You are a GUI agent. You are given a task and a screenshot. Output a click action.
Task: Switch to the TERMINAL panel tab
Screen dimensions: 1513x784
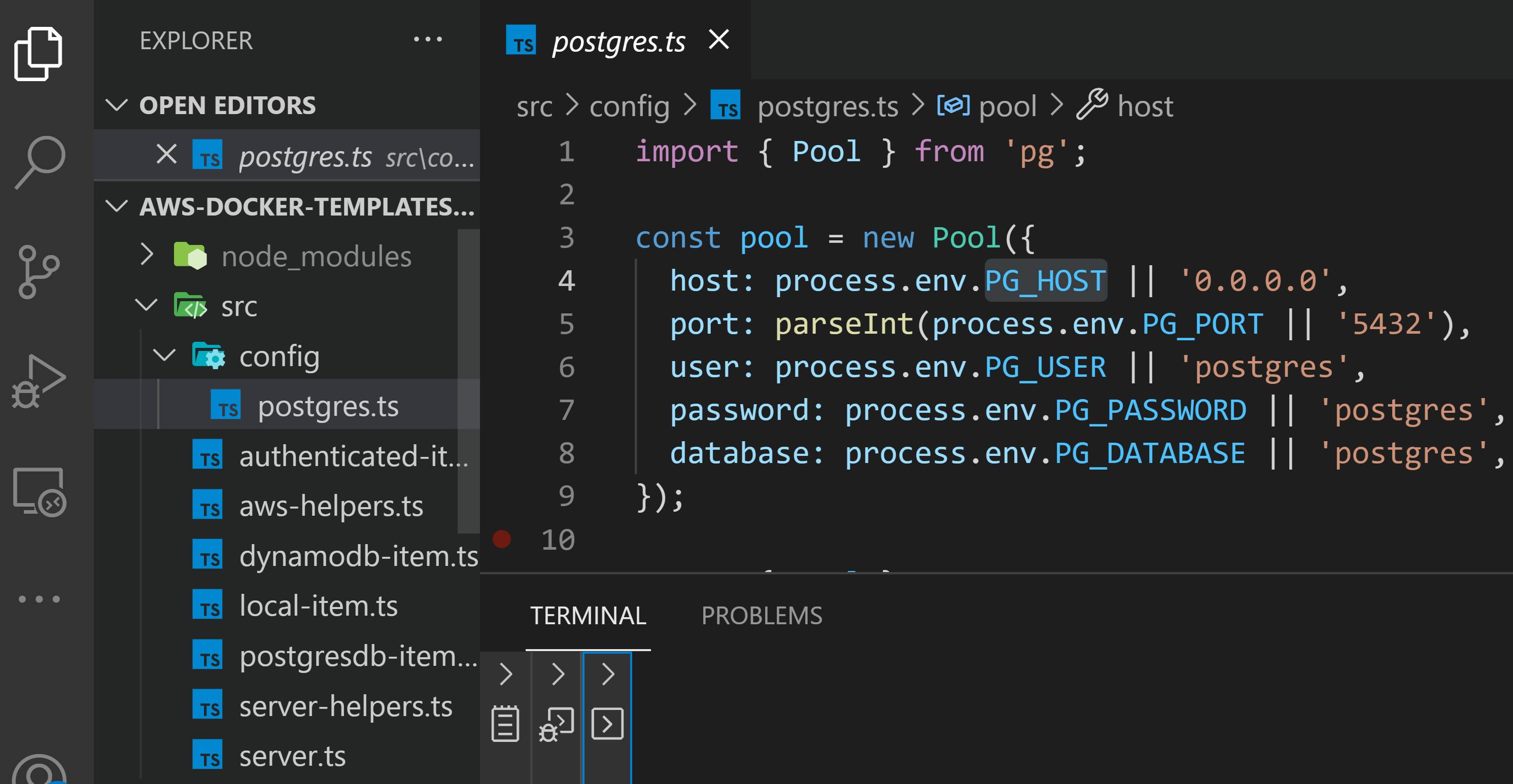(588, 616)
